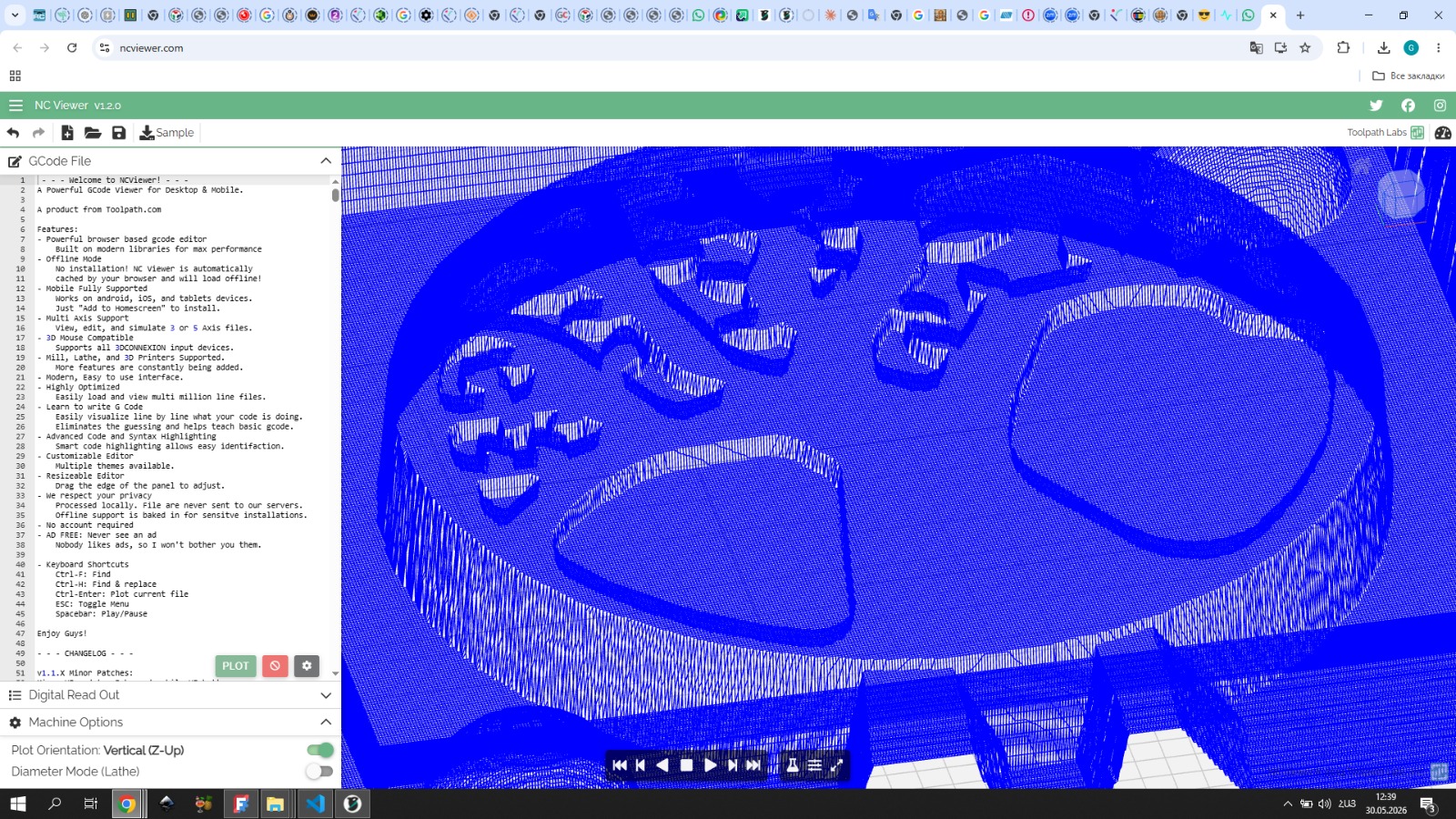This screenshot has width=1456, height=819.
Task: Click the translate page icon
Action: [1256, 48]
